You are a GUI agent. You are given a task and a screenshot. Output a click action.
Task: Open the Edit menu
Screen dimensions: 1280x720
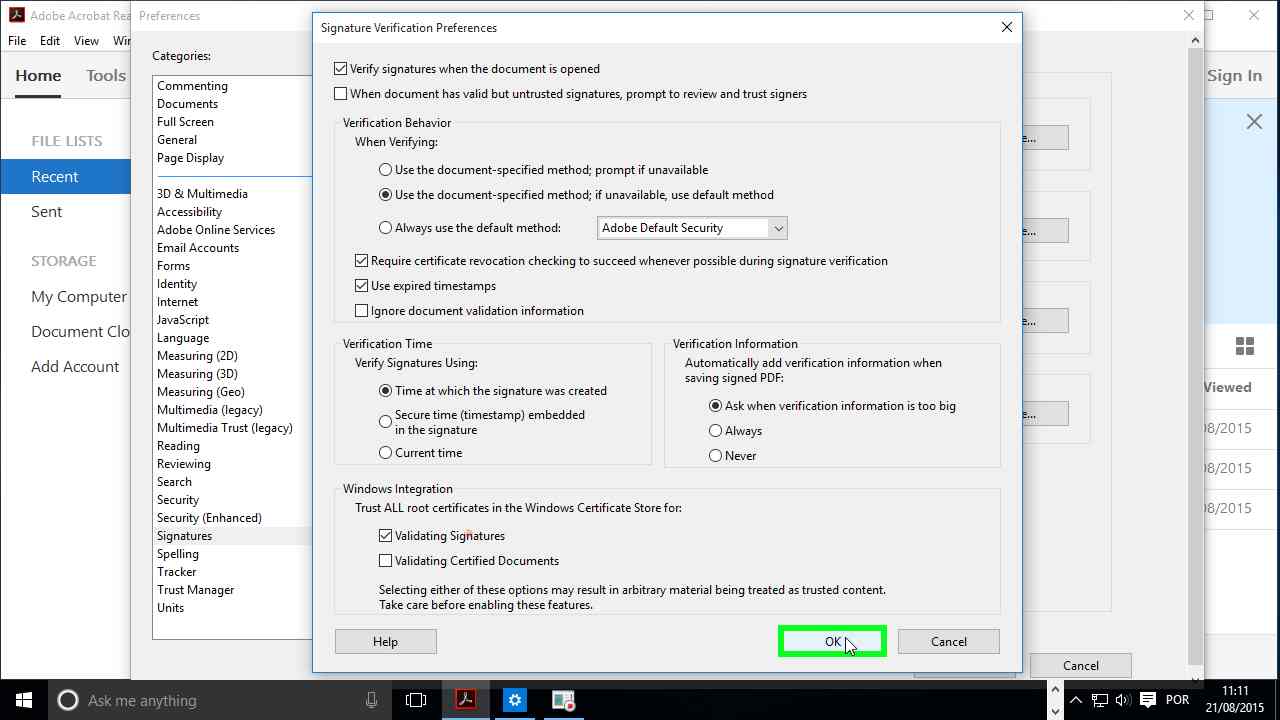(50, 41)
